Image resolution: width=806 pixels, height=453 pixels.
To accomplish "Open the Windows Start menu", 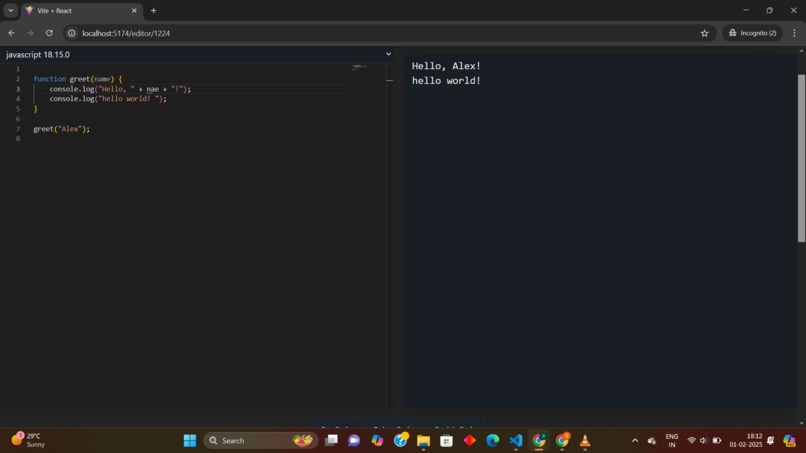I will (190, 441).
